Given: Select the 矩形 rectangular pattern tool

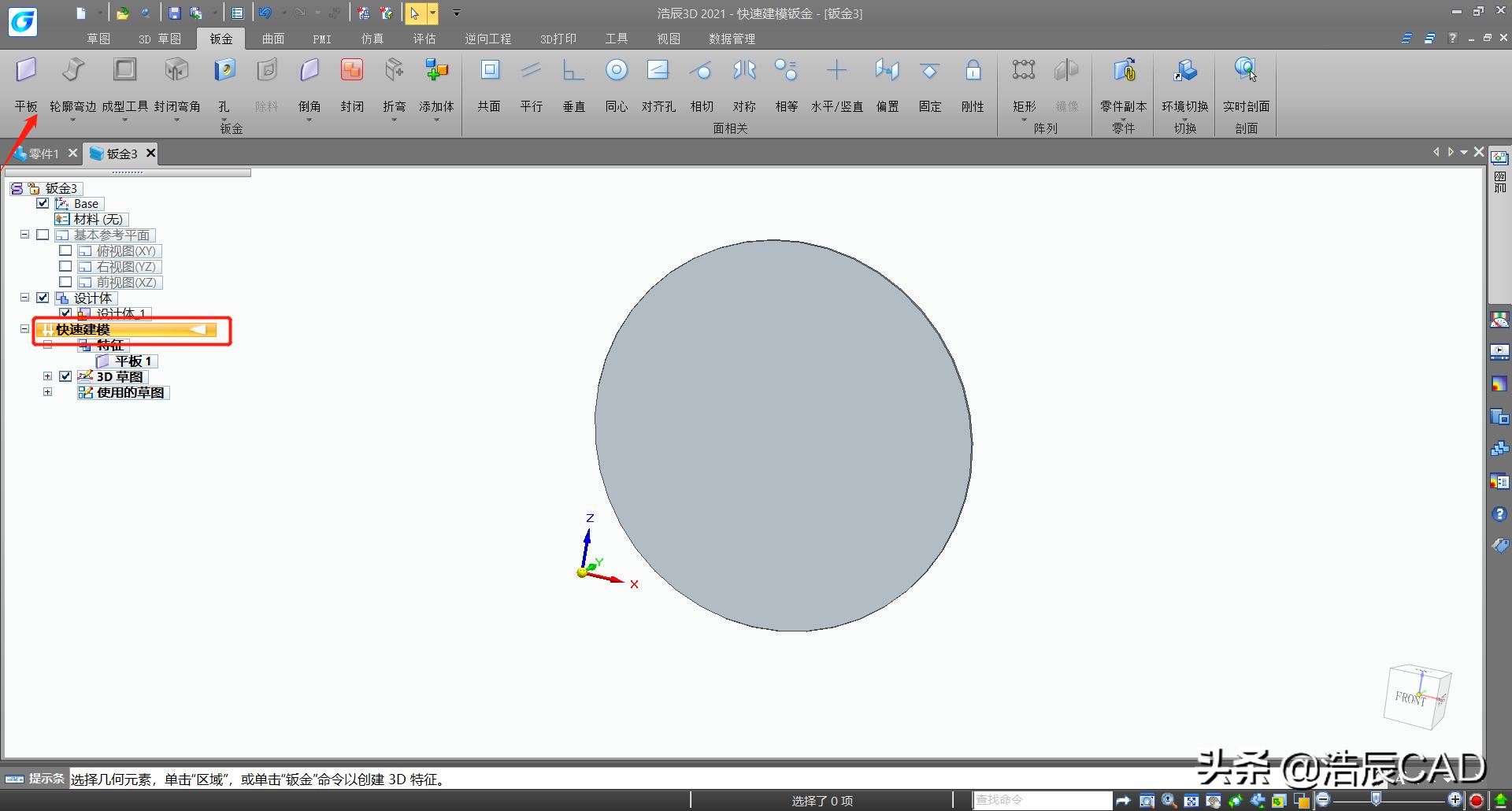Looking at the screenshot, I should click(x=1024, y=71).
